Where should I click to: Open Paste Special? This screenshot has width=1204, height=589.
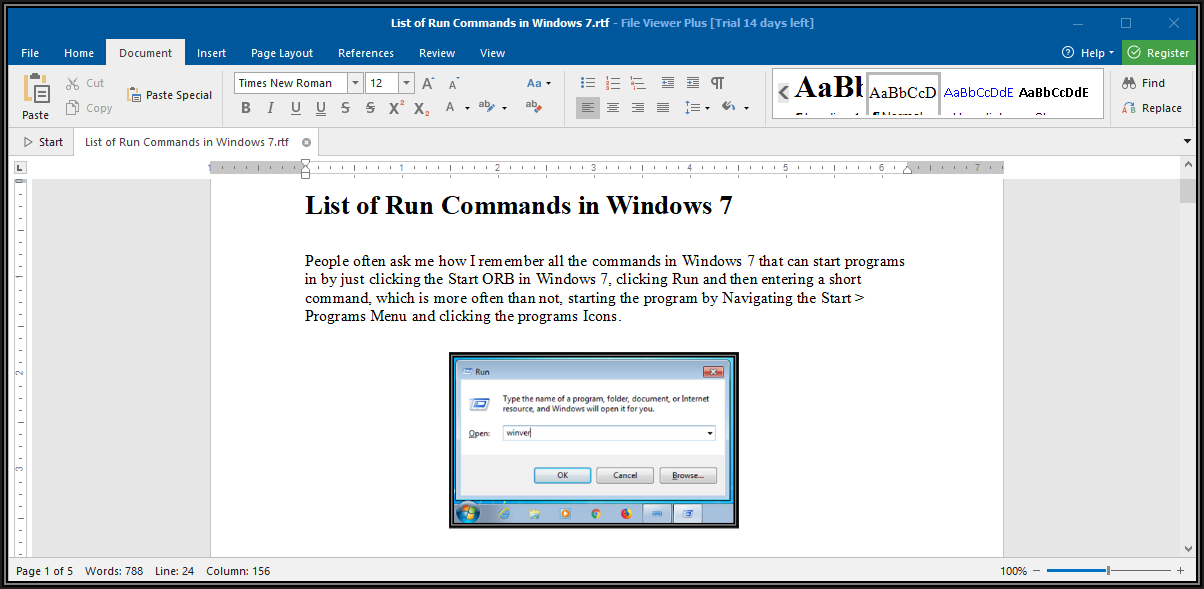click(x=169, y=95)
